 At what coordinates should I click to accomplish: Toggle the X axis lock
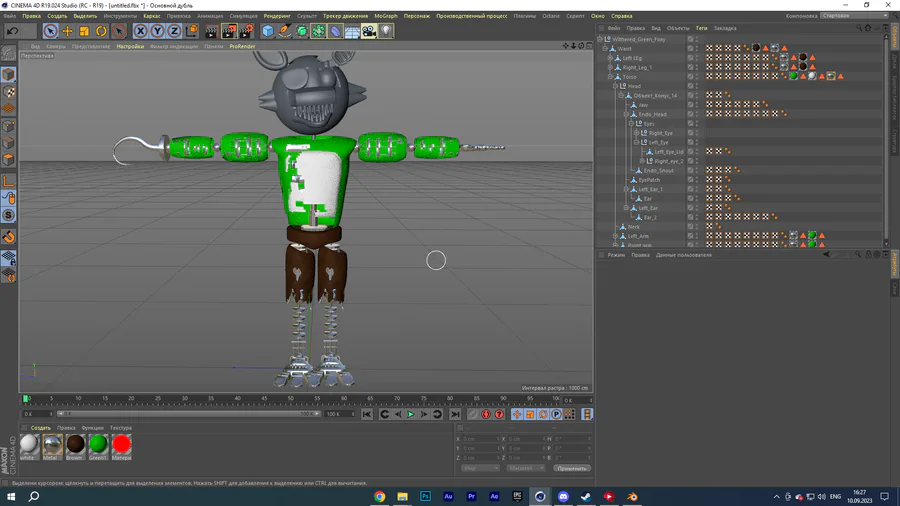pyautogui.click(x=141, y=31)
